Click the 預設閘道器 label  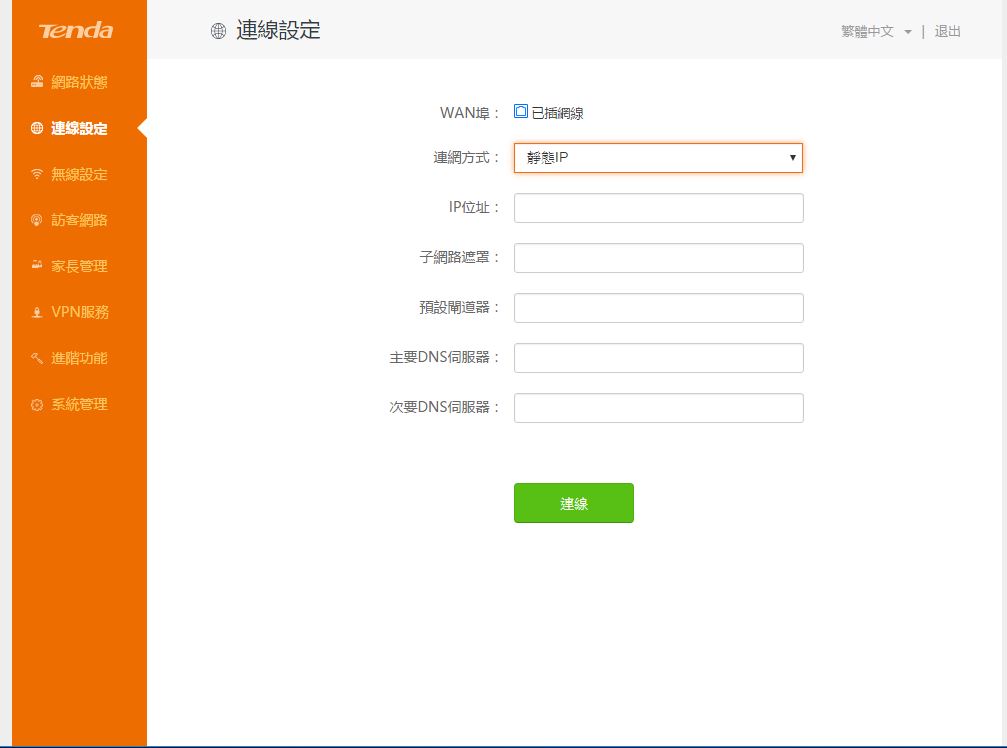[x=459, y=308]
